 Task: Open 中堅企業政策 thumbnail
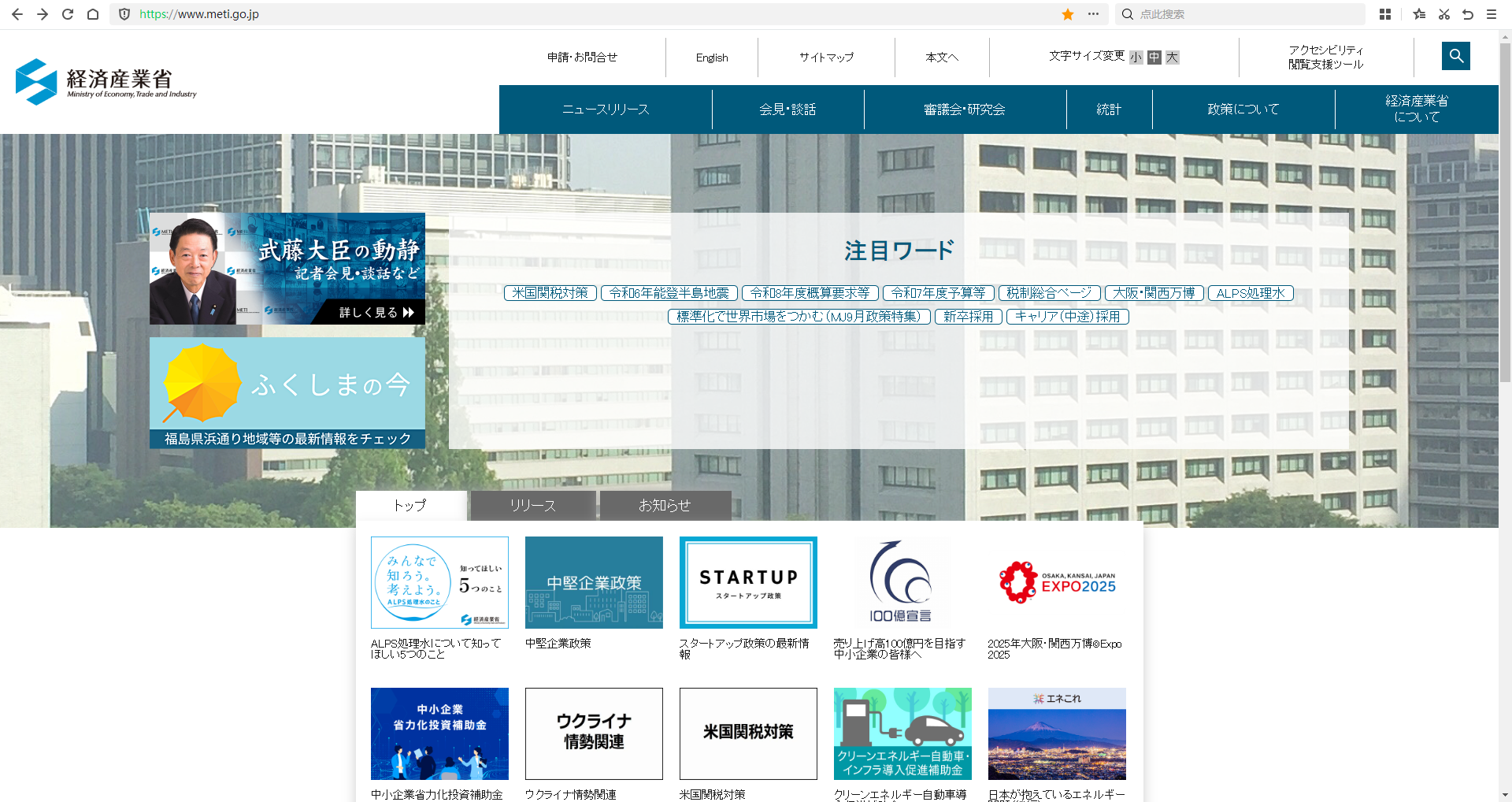(594, 582)
